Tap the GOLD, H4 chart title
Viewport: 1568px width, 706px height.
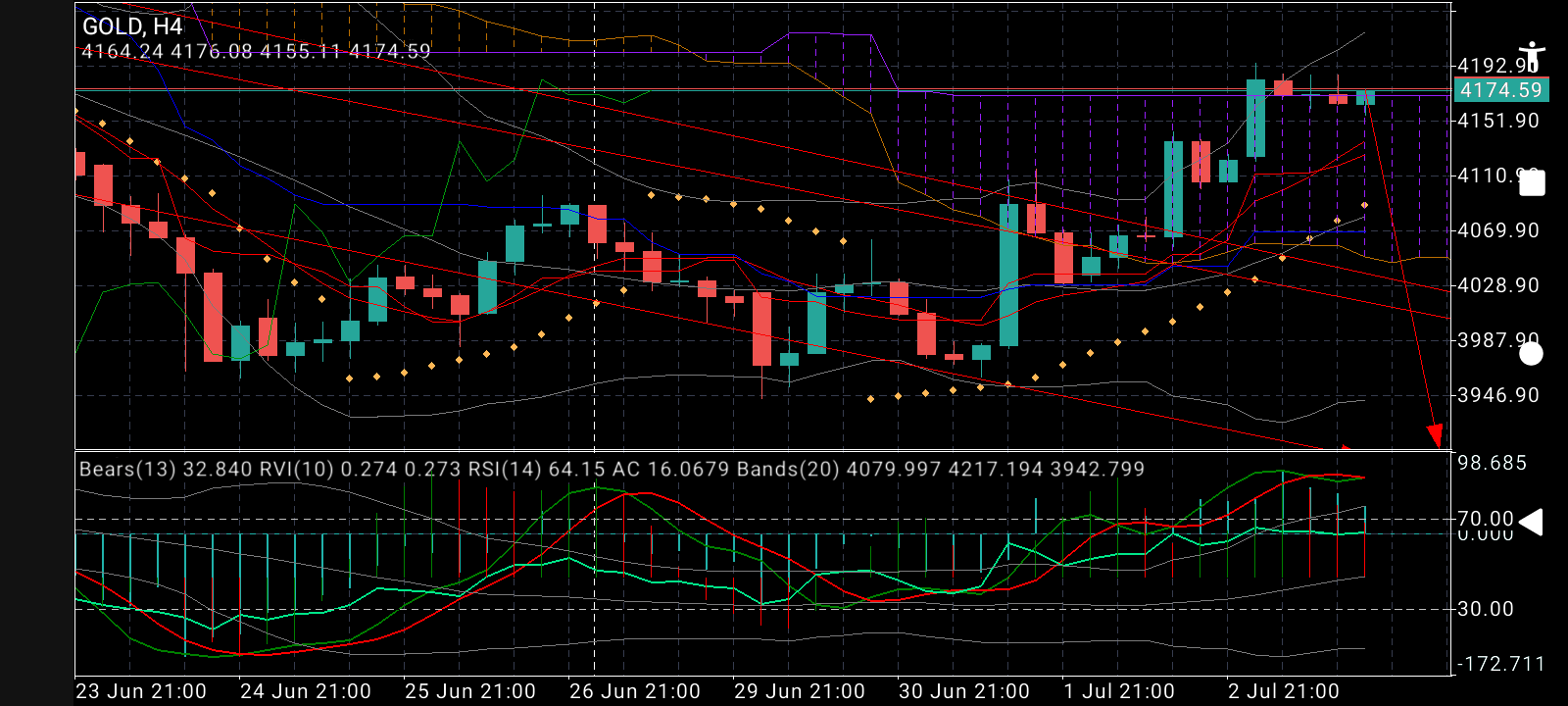click(x=132, y=26)
